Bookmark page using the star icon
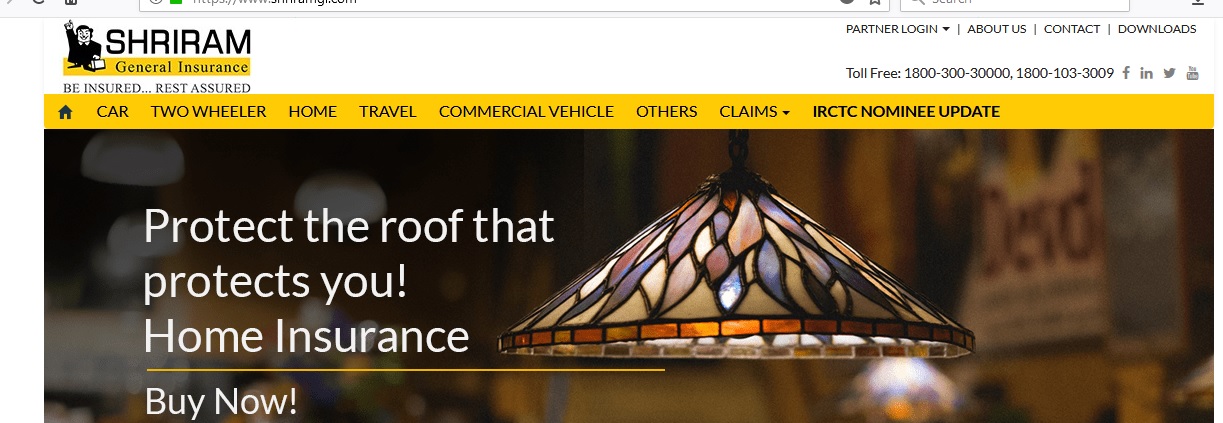Screen dimensions: 1223x423 [x=873, y=3]
